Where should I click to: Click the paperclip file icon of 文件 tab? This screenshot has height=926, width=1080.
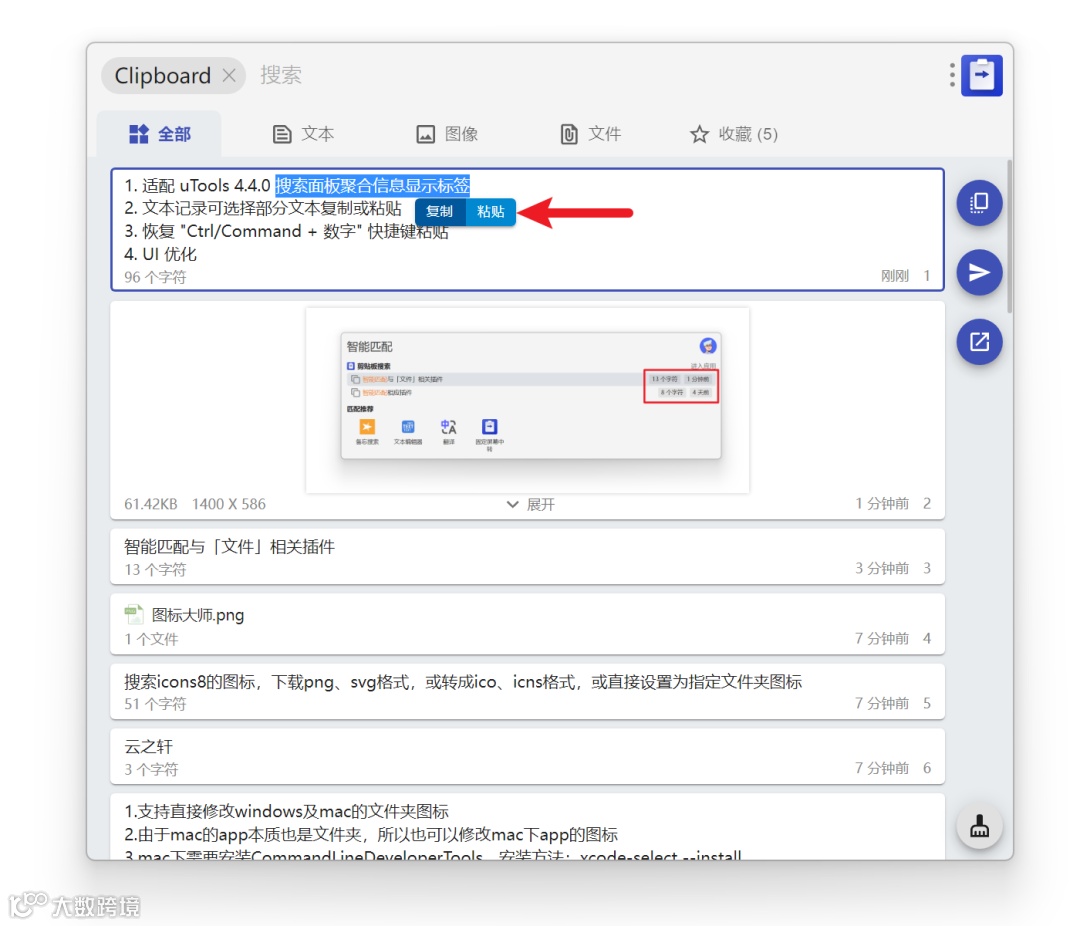(x=569, y=134)
